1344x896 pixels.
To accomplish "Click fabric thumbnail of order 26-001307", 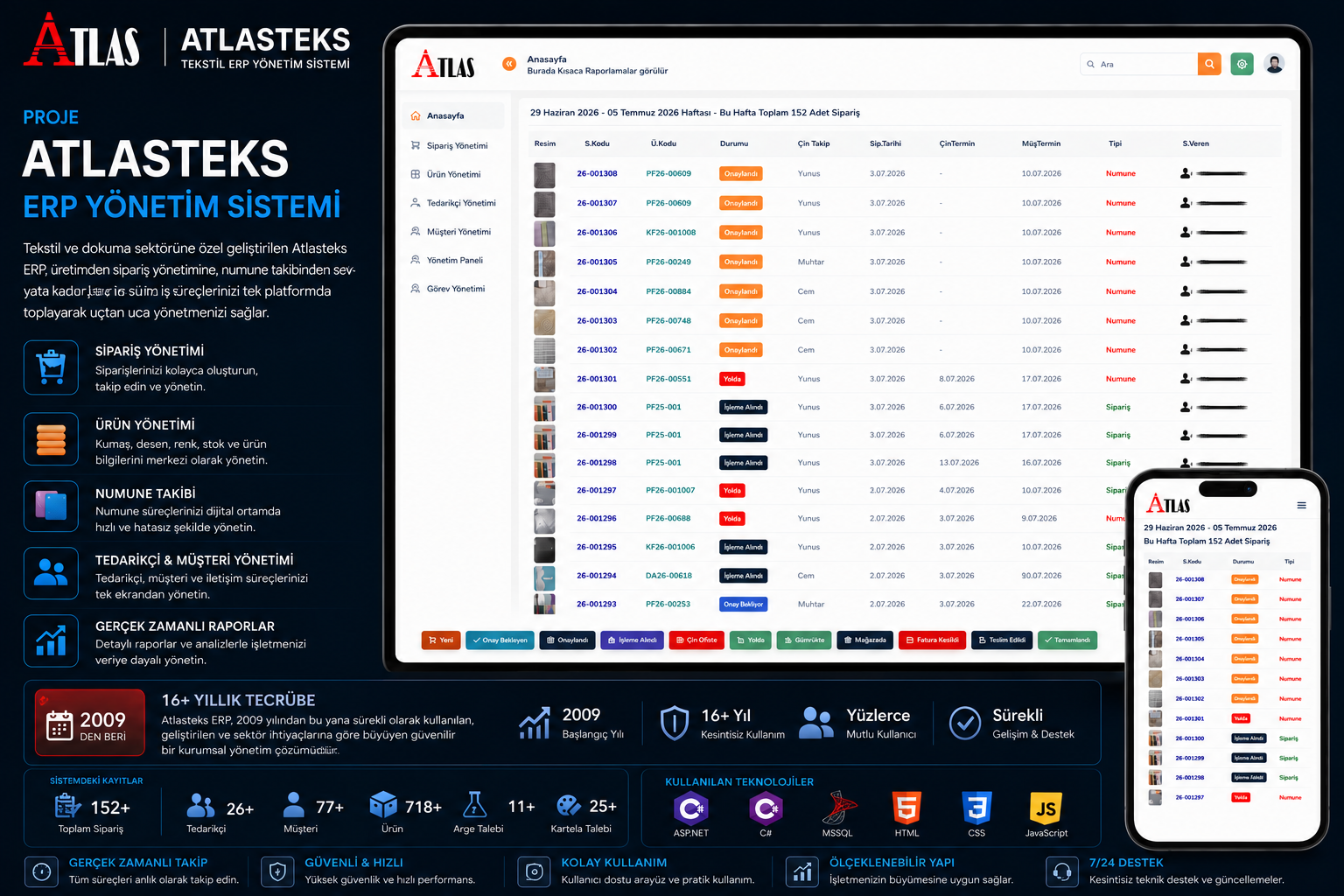I will tap(544, 204).
